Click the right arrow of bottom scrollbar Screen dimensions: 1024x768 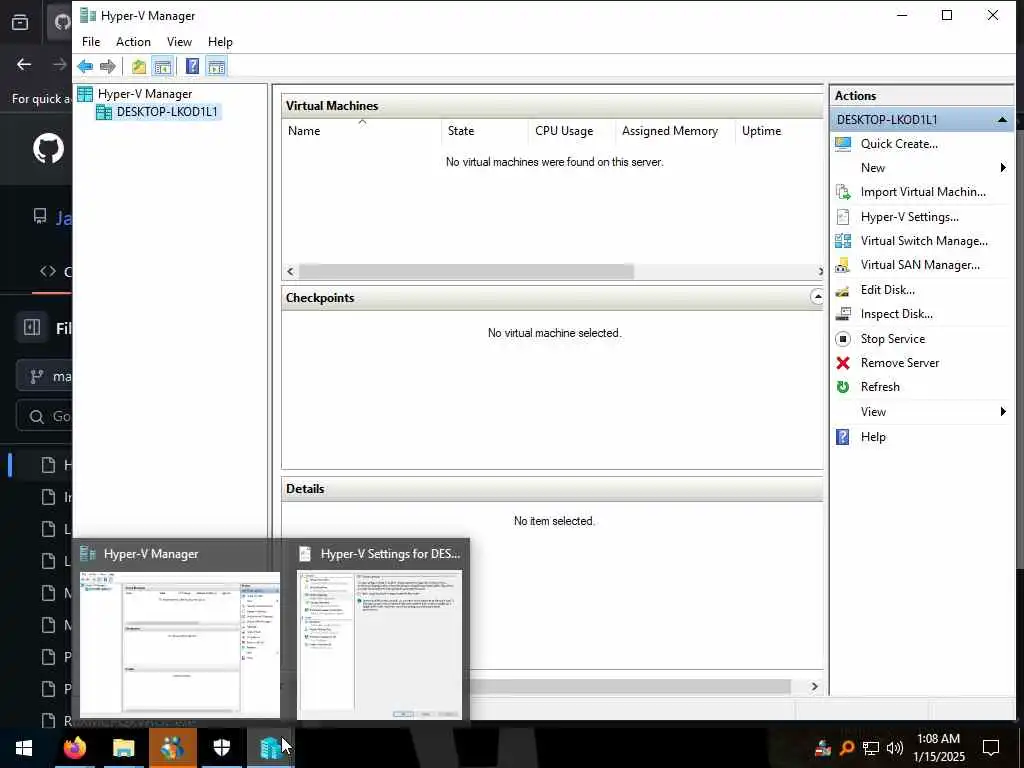(x=814, y=686)
